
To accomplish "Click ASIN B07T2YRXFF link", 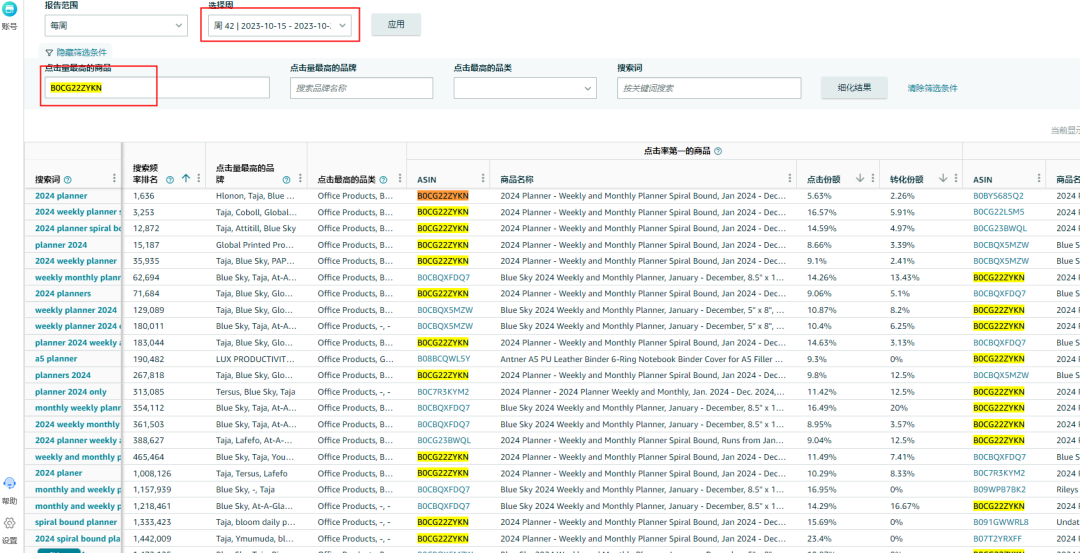I will click(999, 539).
